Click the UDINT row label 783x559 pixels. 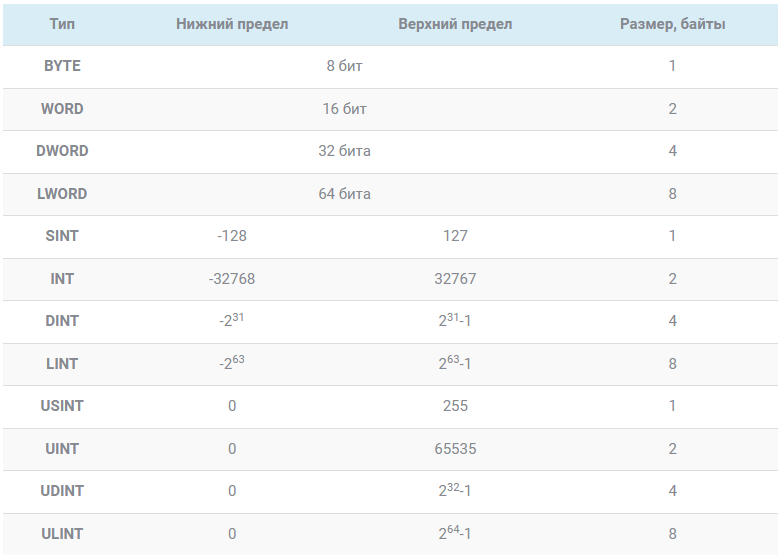[62, 491]
